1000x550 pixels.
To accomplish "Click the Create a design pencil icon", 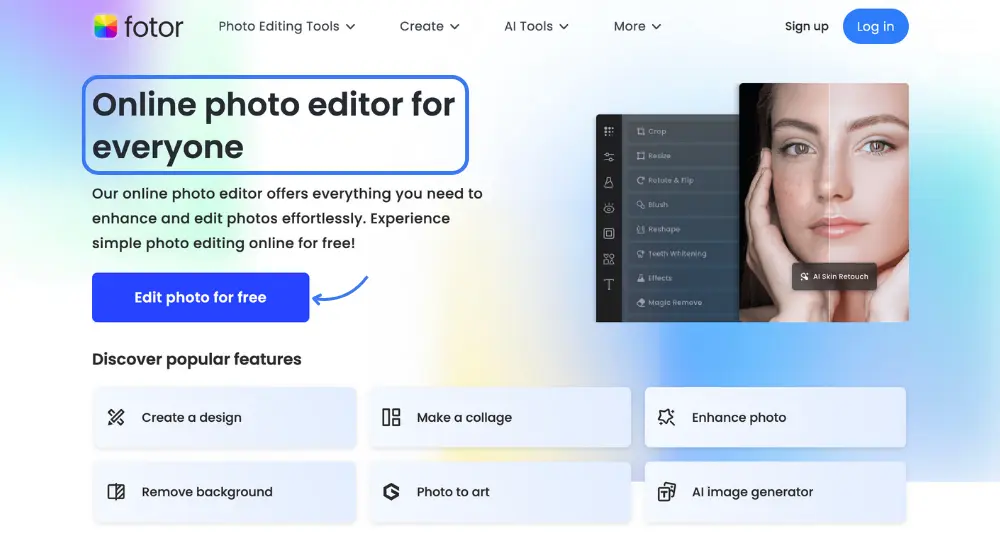I will 116,417.
